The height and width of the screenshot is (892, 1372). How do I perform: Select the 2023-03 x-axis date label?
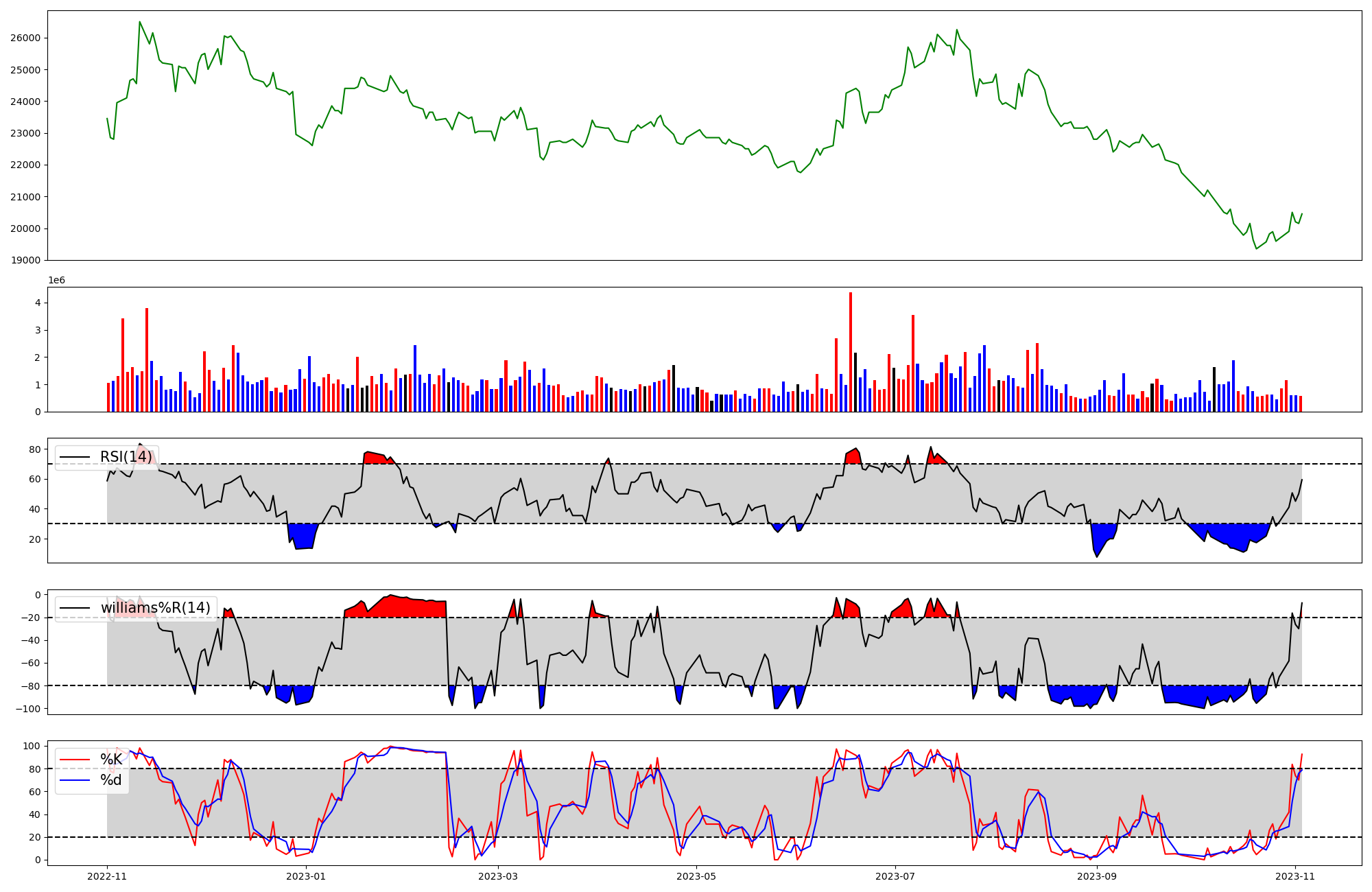point(498,876)
